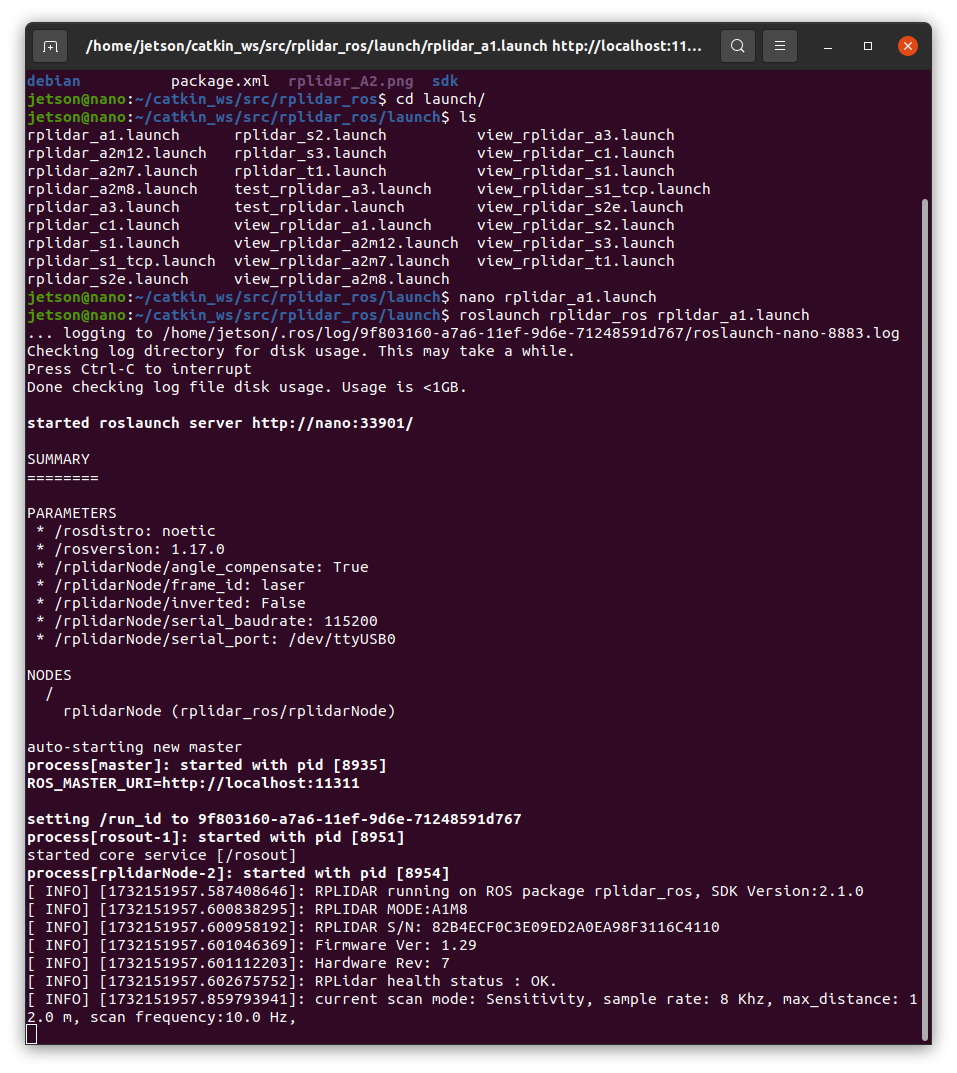The height and width of the screenshot is (1073, 957).
Task: Click view_rplidar_a2m12.launch file name
Action: 346,243
